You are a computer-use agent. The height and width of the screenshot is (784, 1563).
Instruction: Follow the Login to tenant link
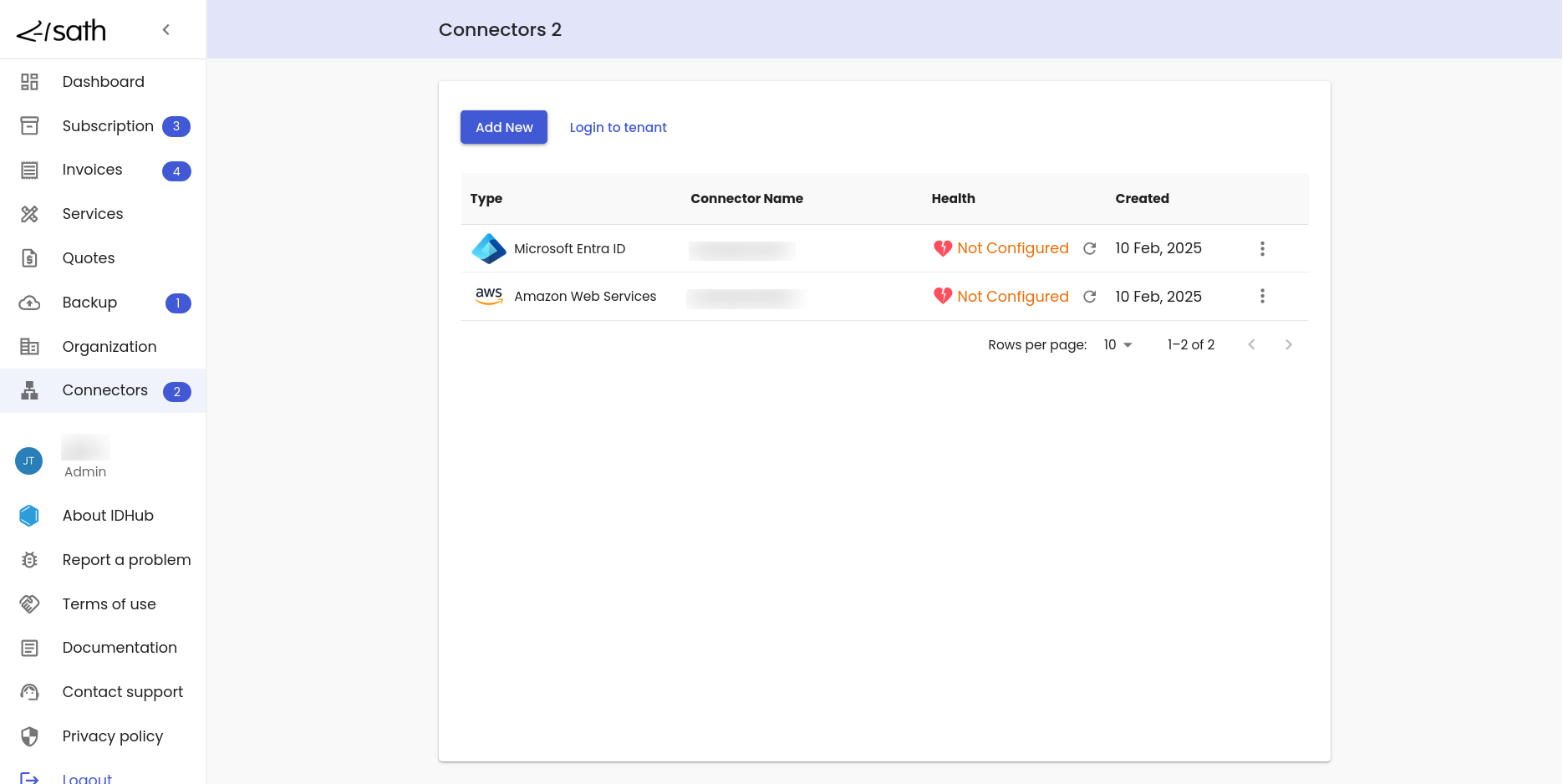[618, 127]
